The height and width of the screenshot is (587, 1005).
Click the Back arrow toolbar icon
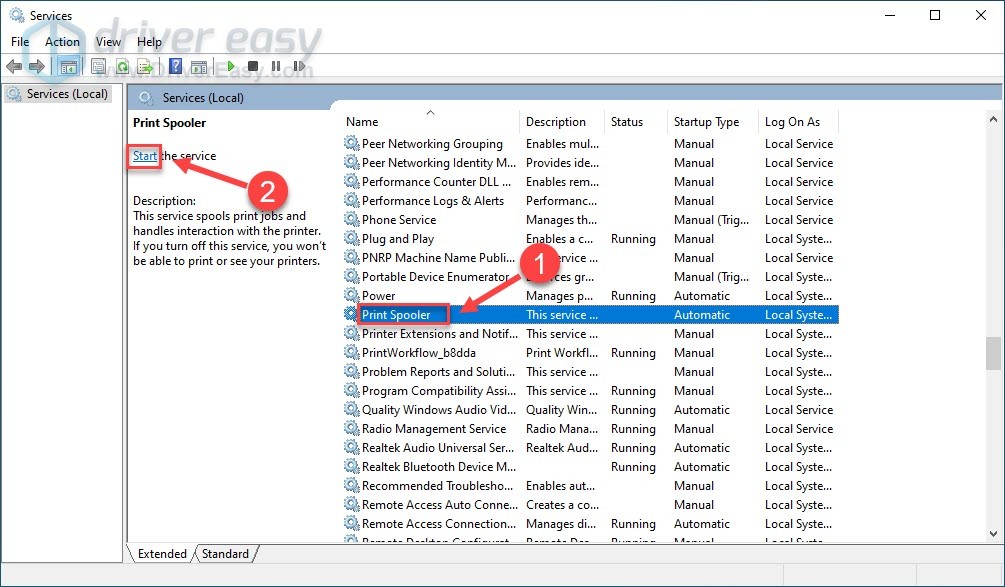(x=13, y=67)
